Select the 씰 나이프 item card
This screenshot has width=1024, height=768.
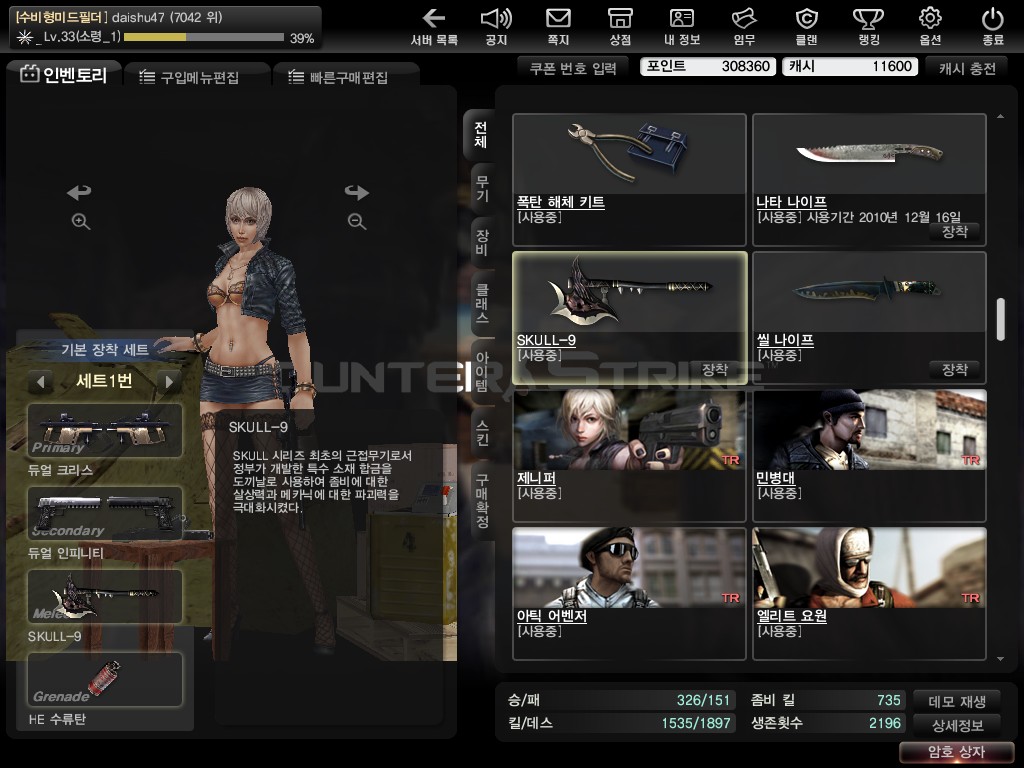(x=869, y=318)
